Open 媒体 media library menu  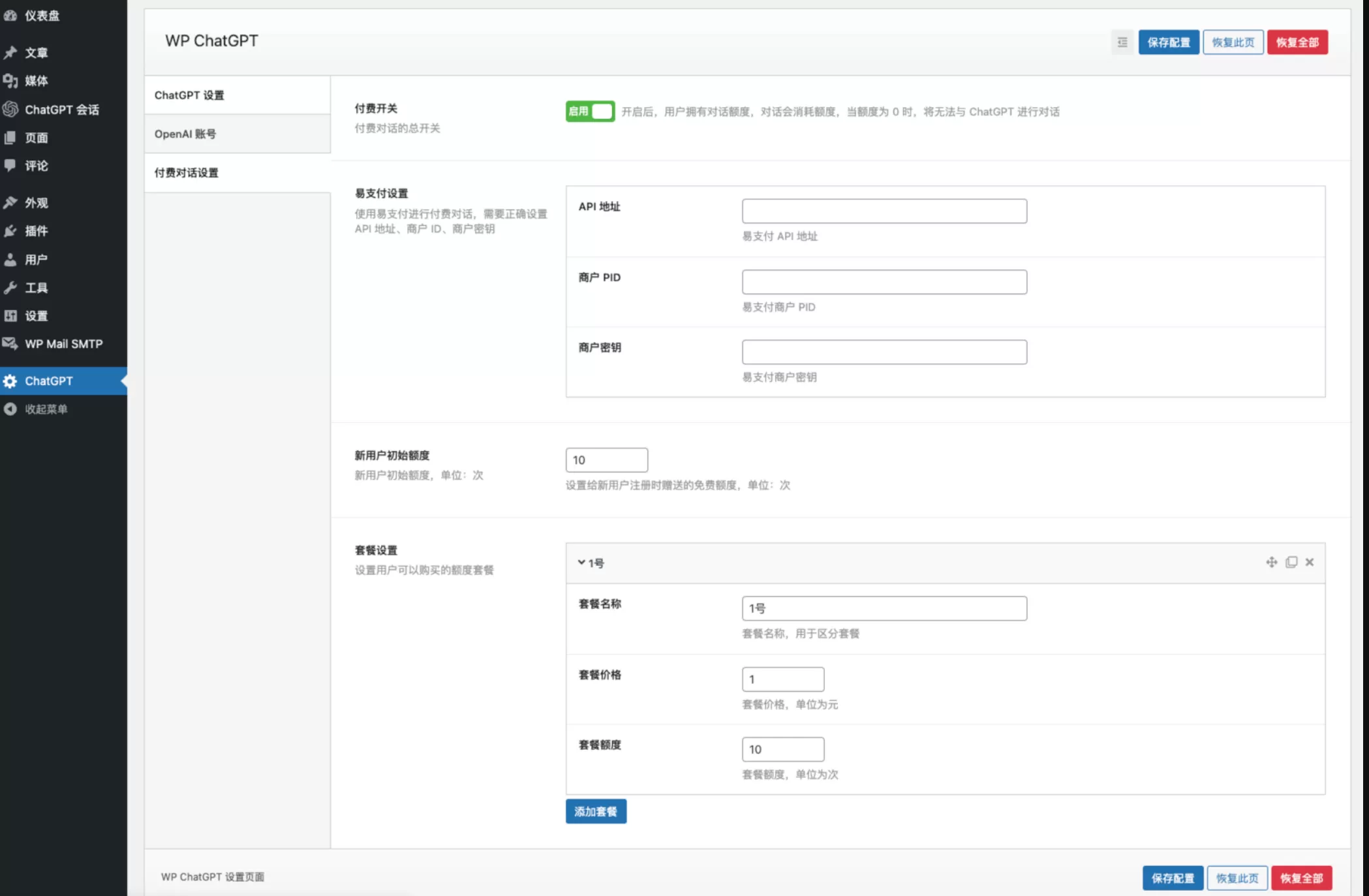click(36, 81)
